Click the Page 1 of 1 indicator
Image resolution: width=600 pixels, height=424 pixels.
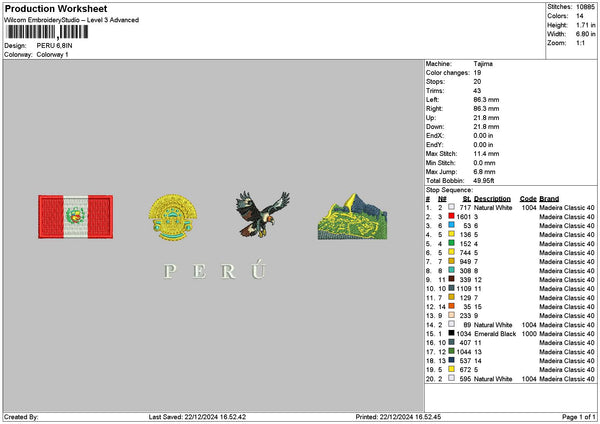pyautogui.click(x=579, y=417)
